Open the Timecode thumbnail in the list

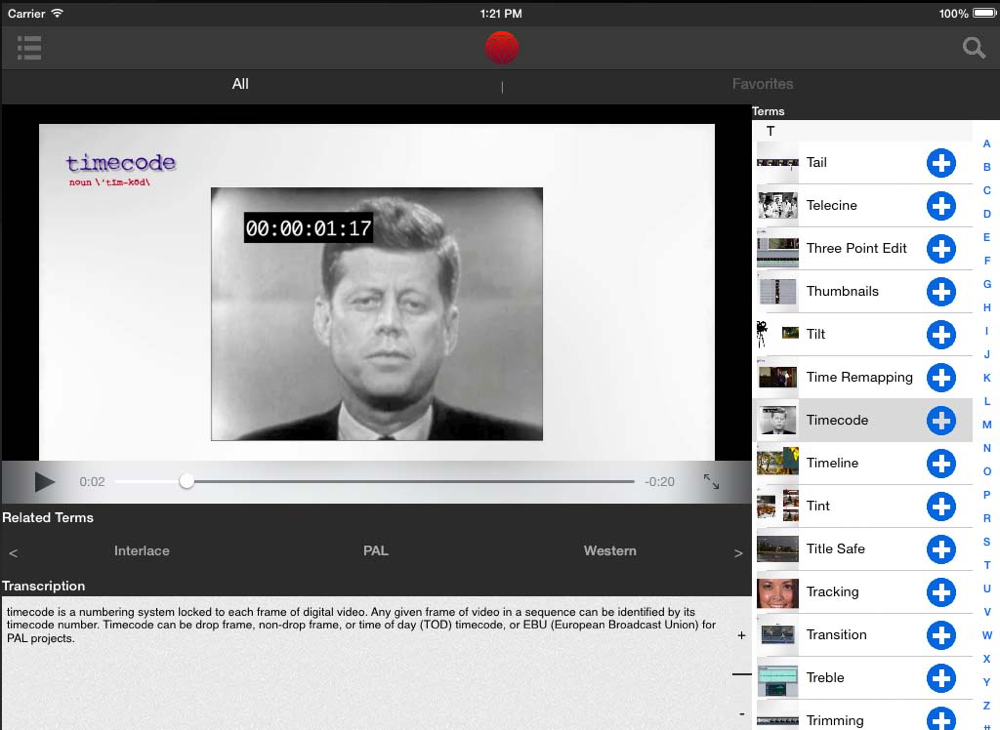click(777, 420)
